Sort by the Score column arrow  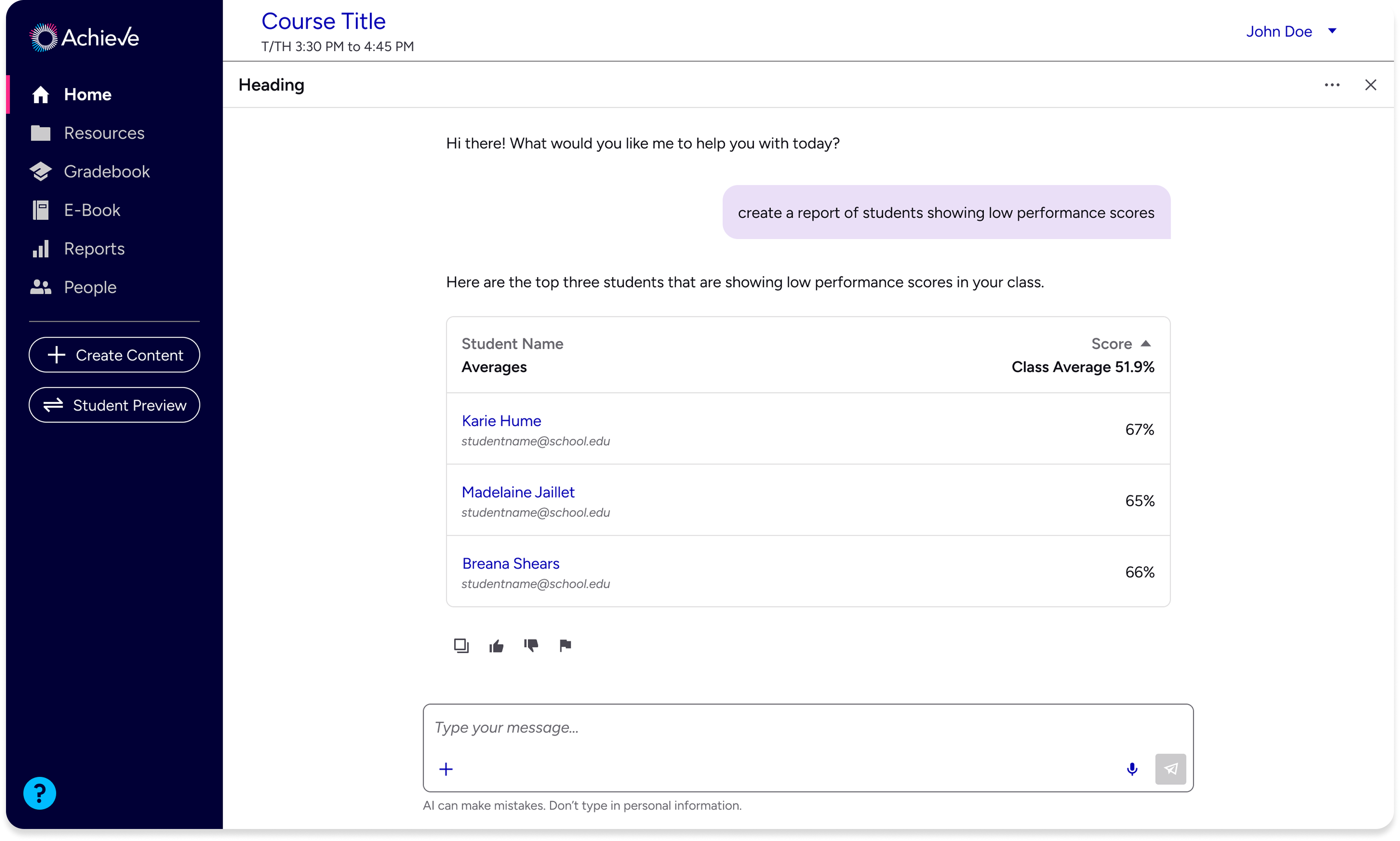click(x=1145, y=343)
